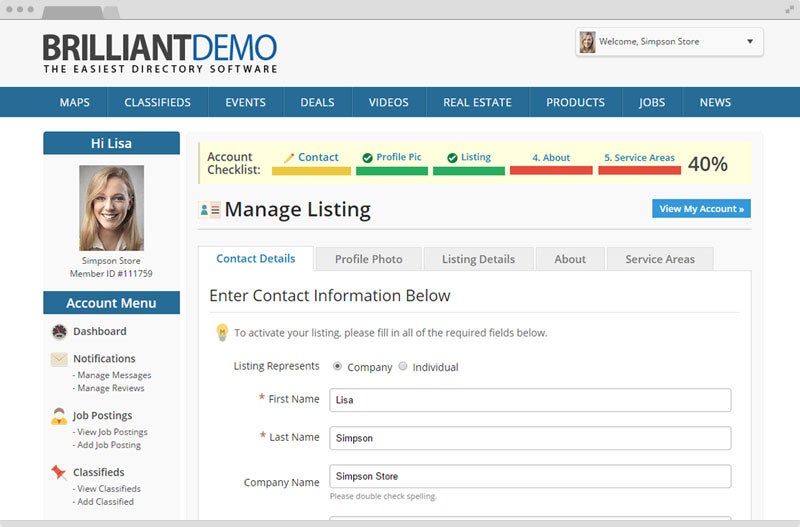
Task: Select the Individual radio button
Action: tap(403, 366)
